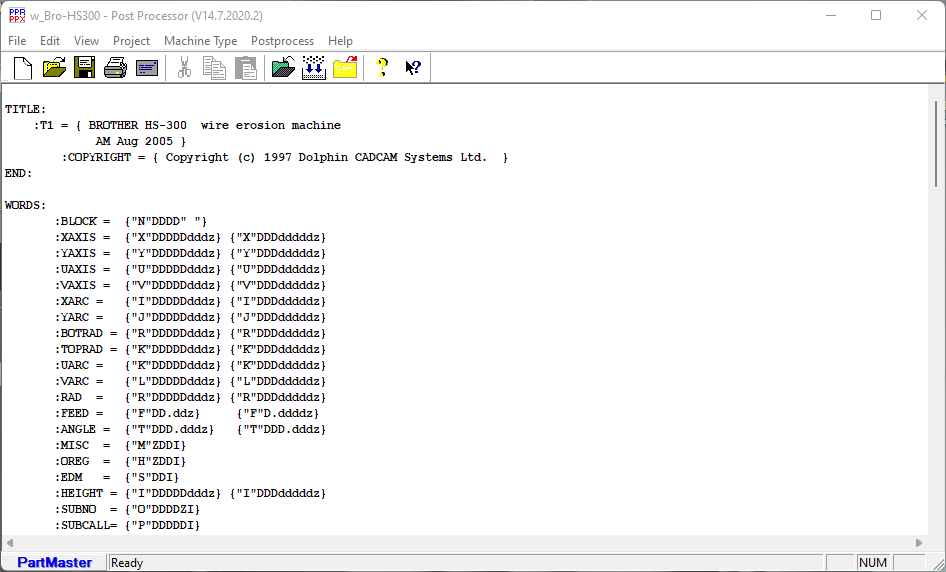Click the Ready status text

(x=127, y=563)
